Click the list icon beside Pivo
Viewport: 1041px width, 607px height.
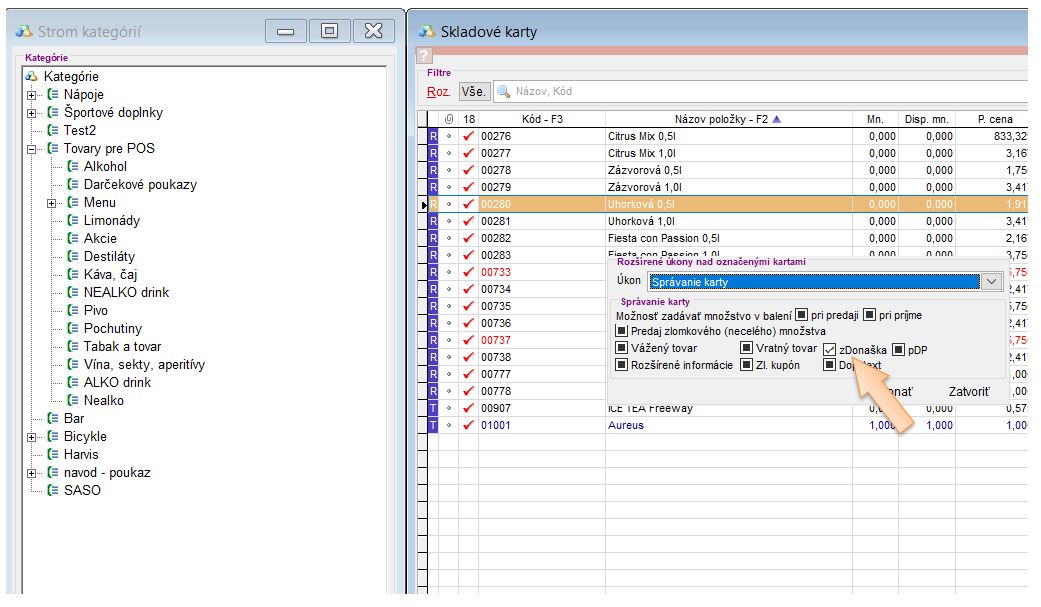coord(73,311)
